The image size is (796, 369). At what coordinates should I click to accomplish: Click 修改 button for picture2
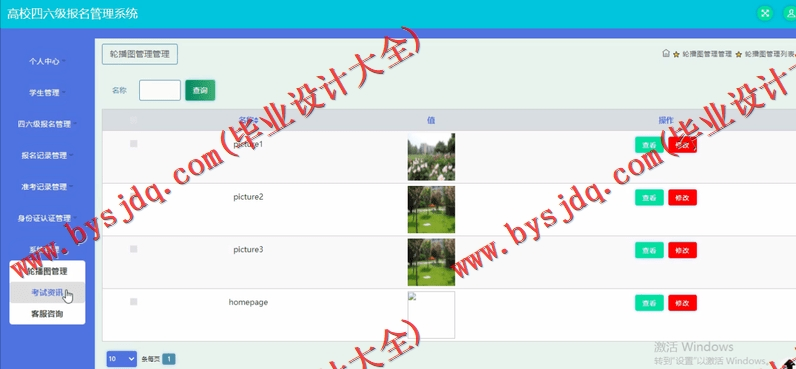pos(682,197)
